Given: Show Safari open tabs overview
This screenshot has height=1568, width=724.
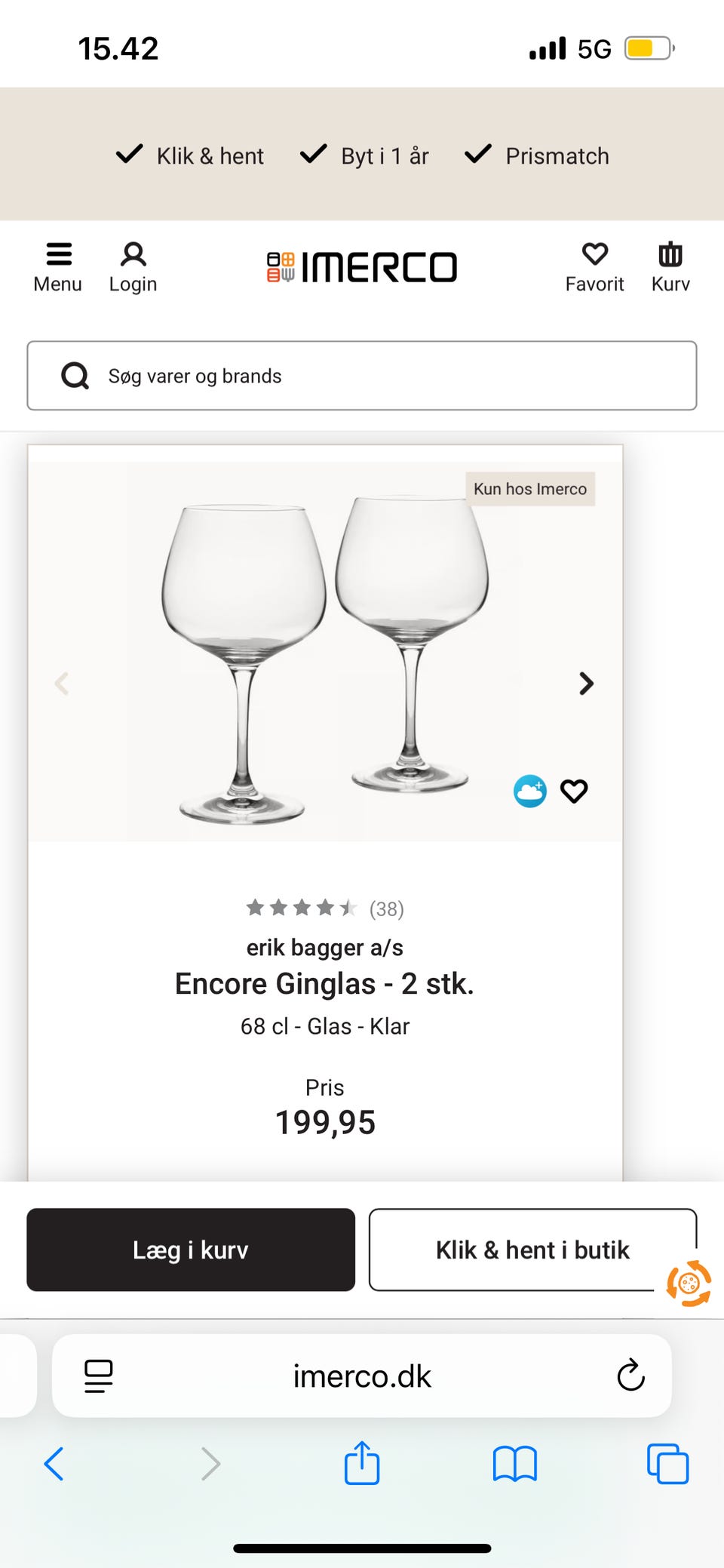Looking at the screenshot, I should point(667,1464).
